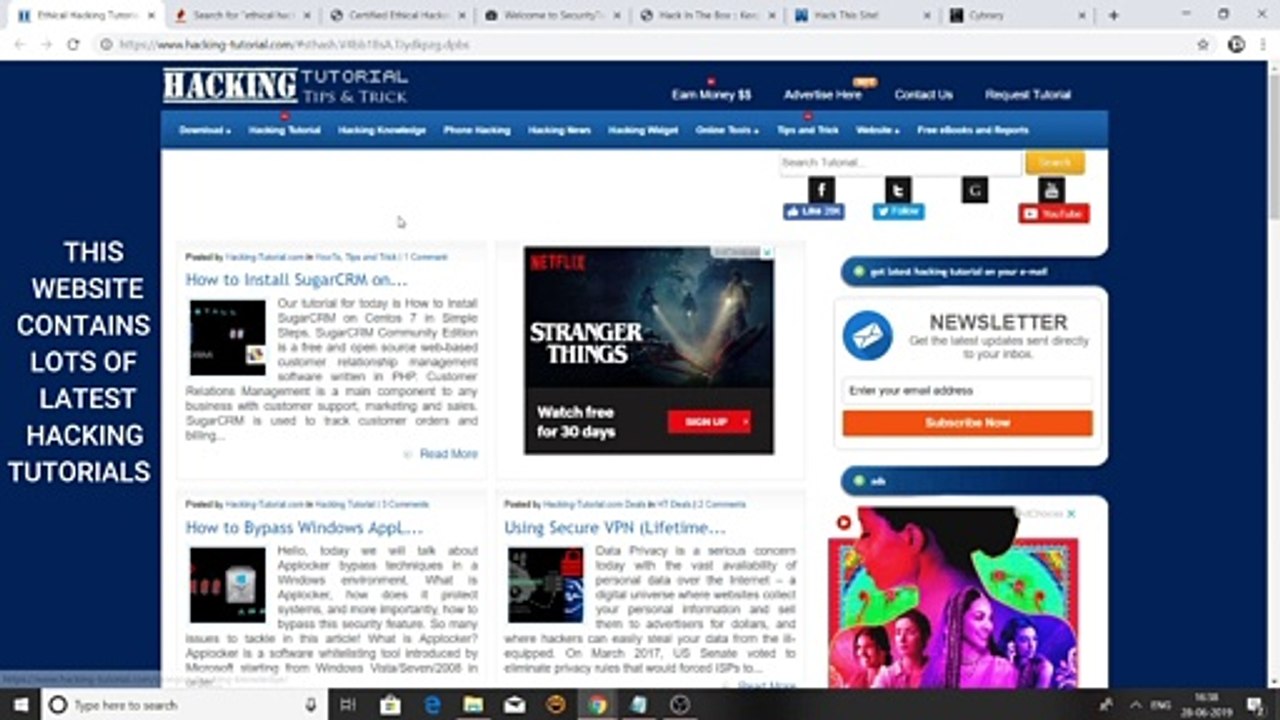Open the How to Install SugarCRM article

coord(296,280)
